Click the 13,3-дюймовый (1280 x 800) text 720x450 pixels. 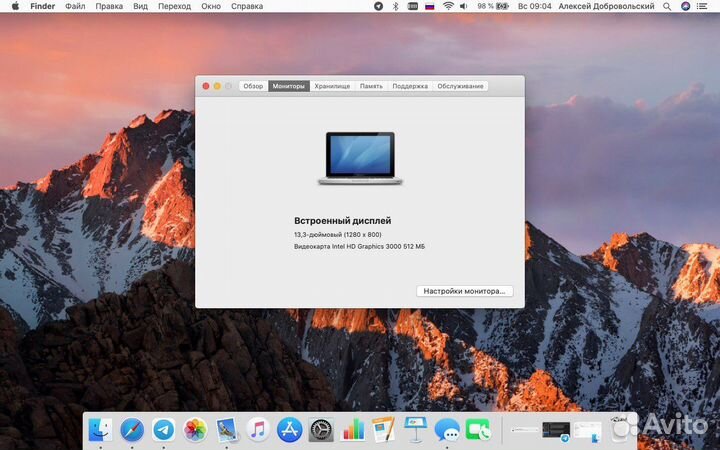coord(338,235)
